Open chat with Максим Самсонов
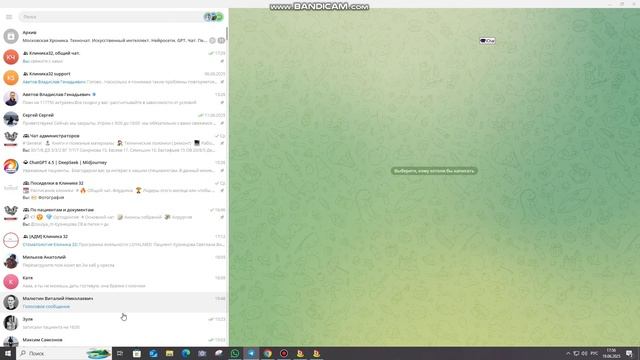The height and width of the screenshot is (360, 640). tap(114, 340)
